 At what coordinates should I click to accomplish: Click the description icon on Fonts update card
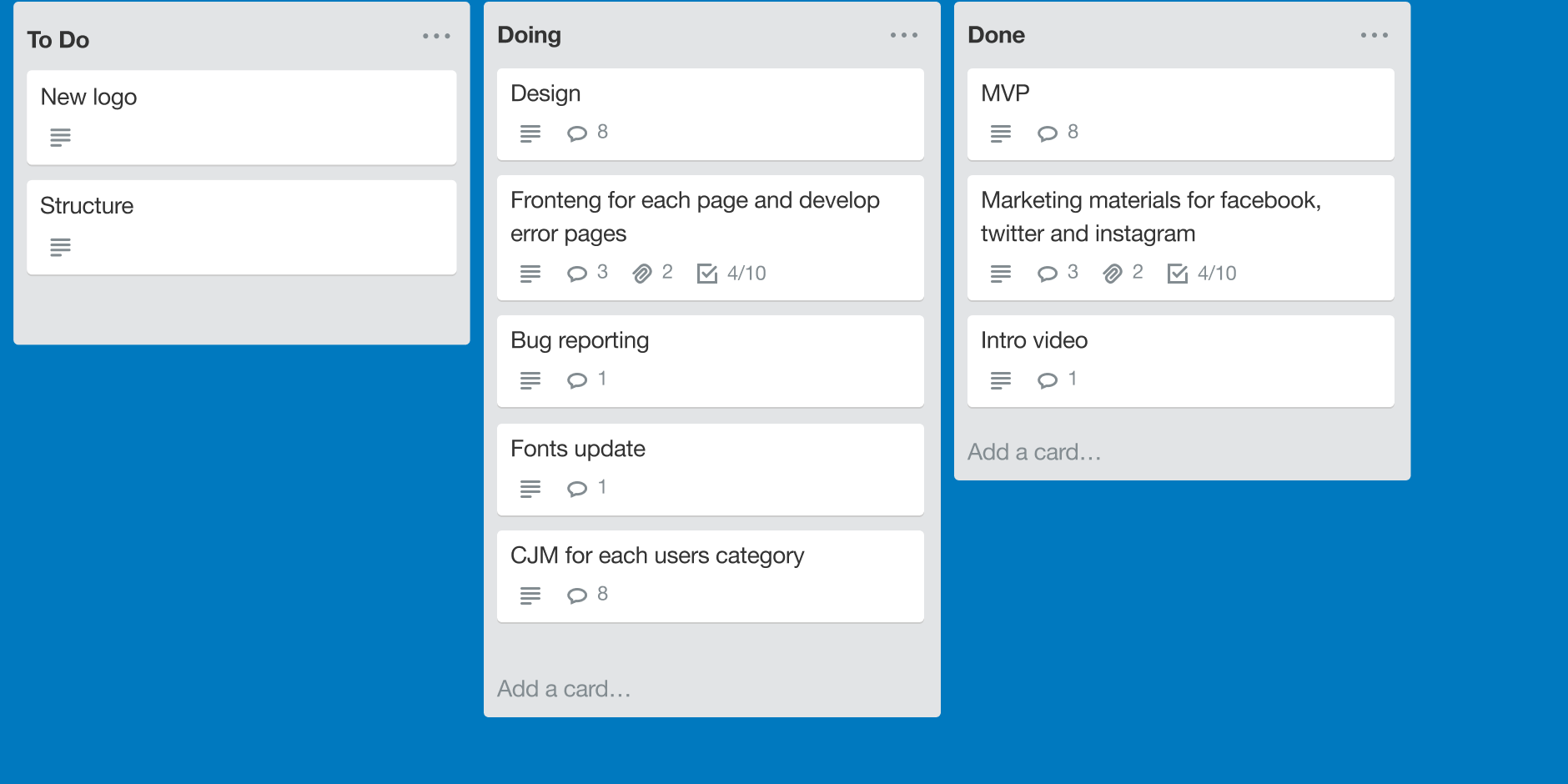pyautogui.click(x=530, y=489)
